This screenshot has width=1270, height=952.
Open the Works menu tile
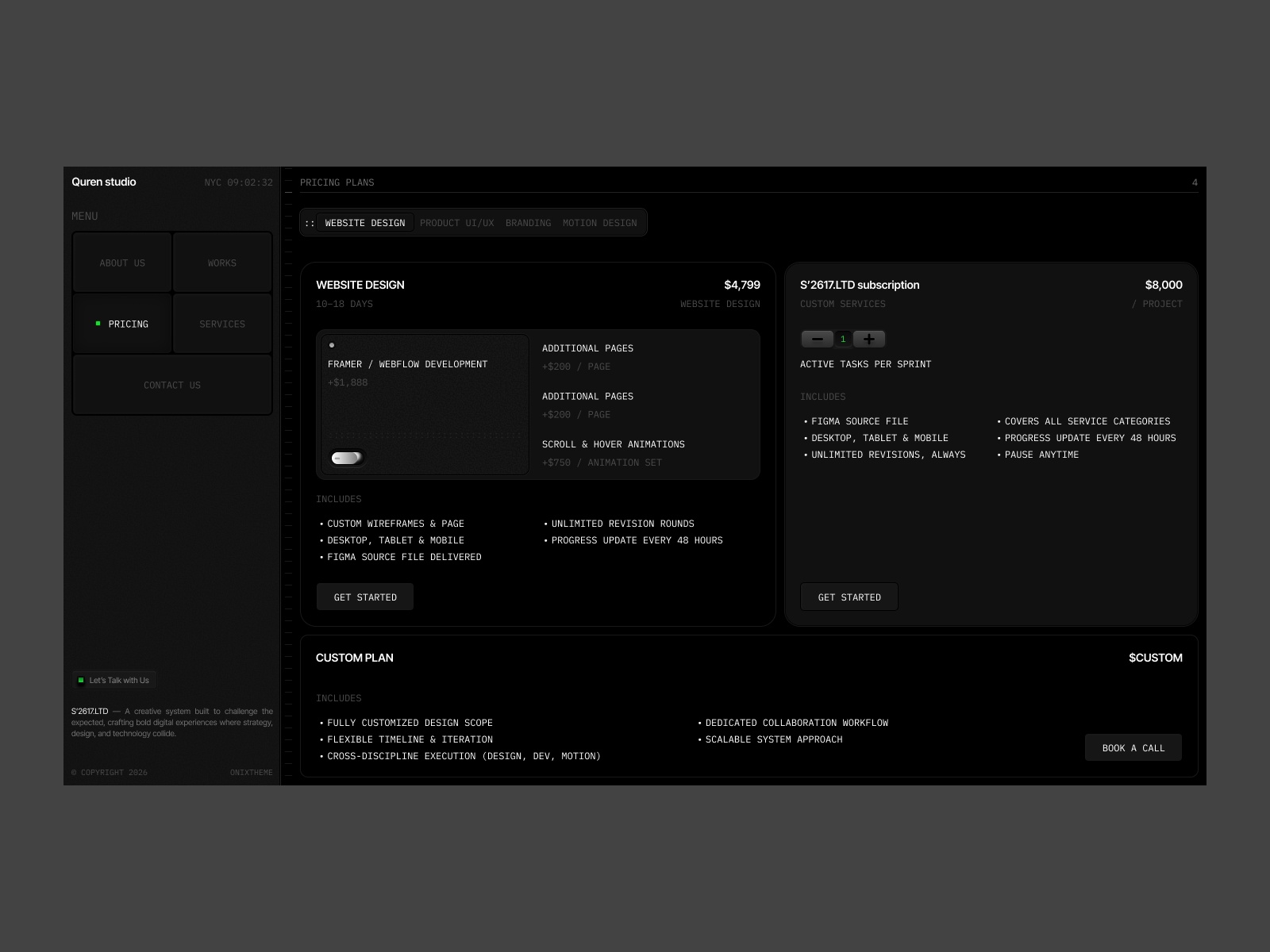point(222,263)
